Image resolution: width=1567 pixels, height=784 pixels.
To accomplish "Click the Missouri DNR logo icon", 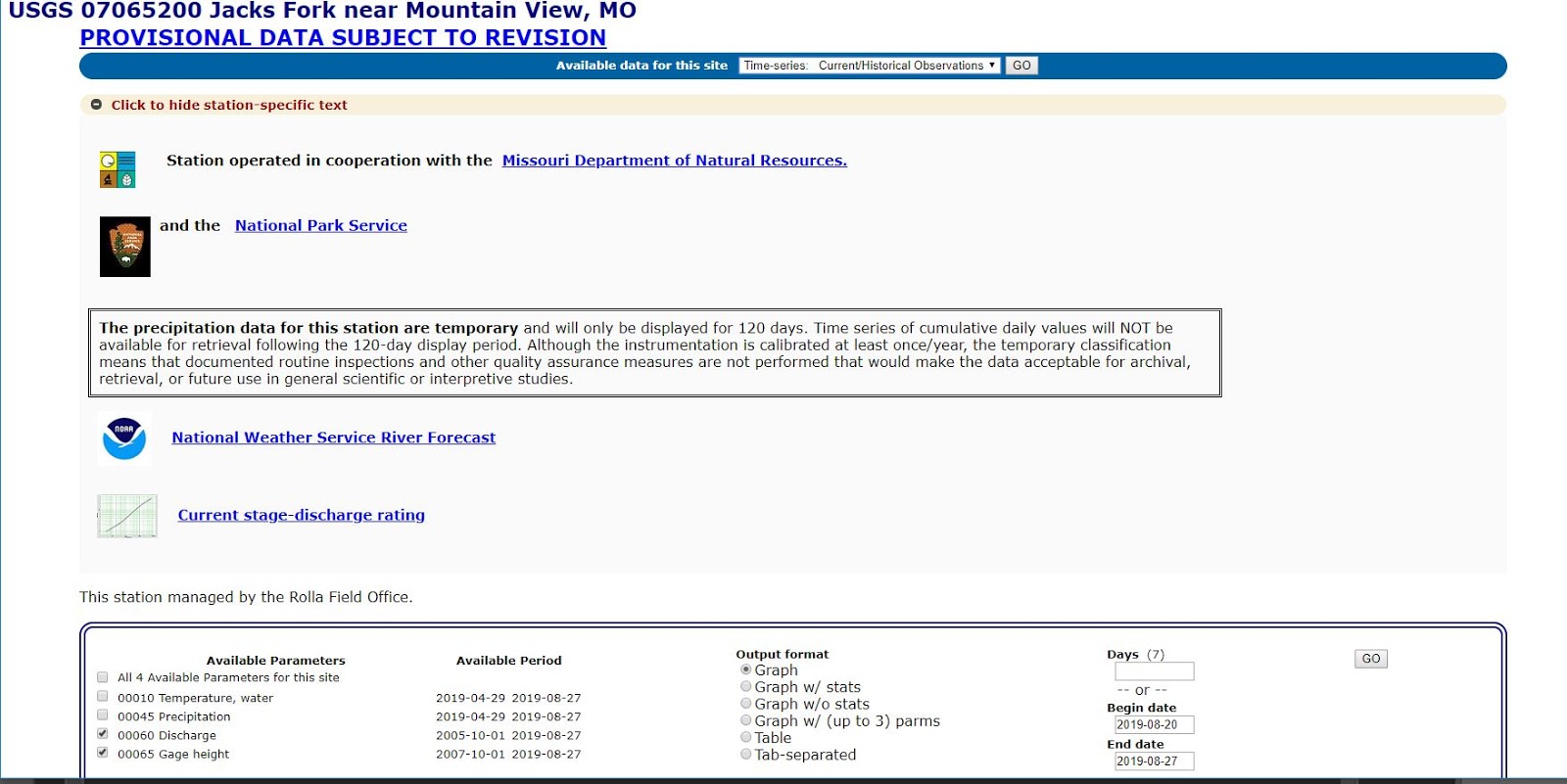I will coord(118,169).
